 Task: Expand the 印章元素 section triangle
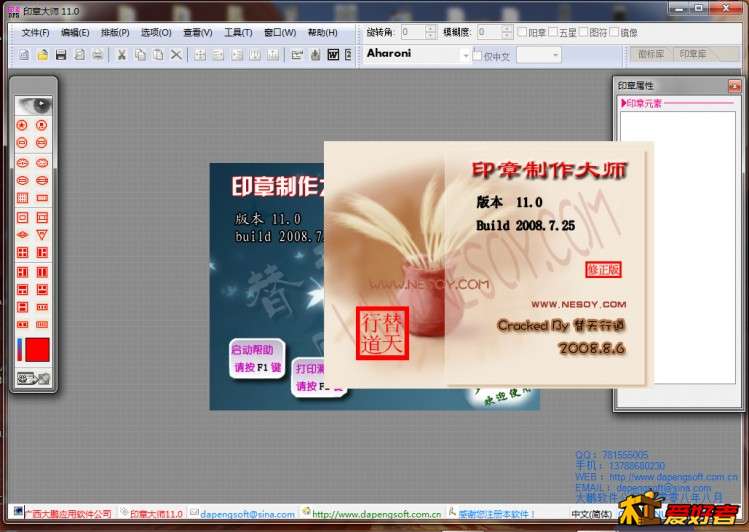coord(623,103)
